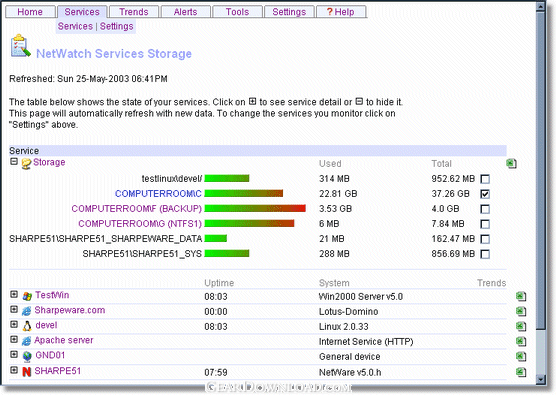Click the Apache server browser icon
Screen dimensions: 556x395
click(27, 341)
